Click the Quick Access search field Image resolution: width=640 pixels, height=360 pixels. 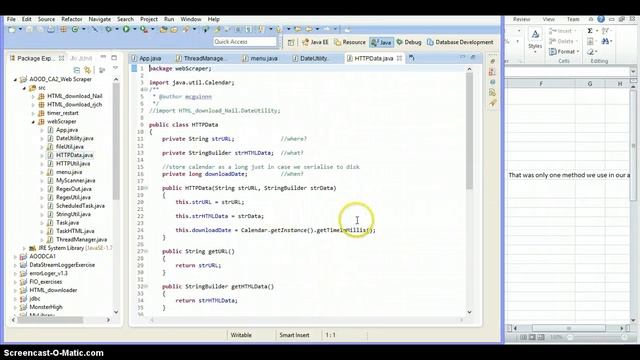pyautogui.click(x=245, y=42)
